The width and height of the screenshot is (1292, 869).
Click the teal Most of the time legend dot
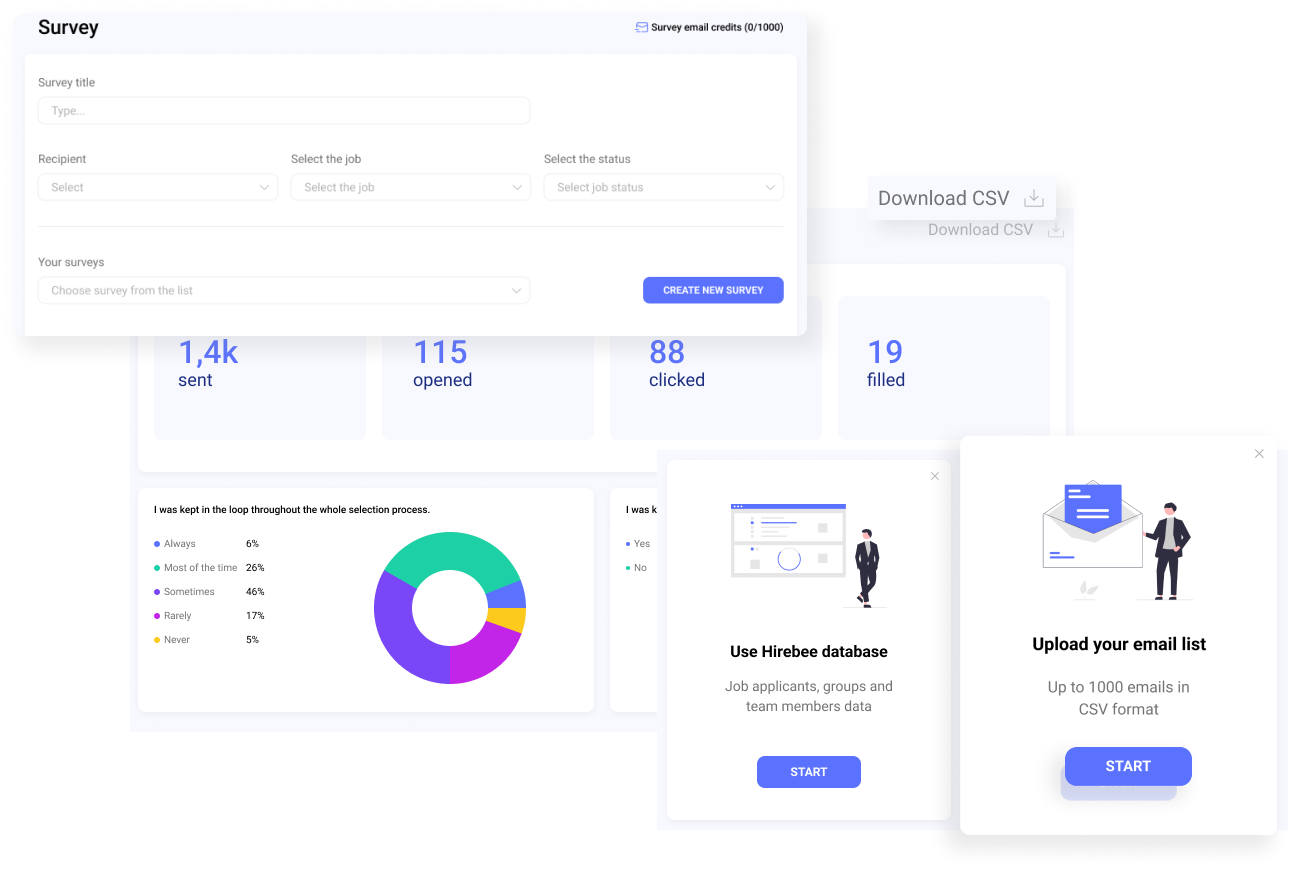click(x=158, y=567)
